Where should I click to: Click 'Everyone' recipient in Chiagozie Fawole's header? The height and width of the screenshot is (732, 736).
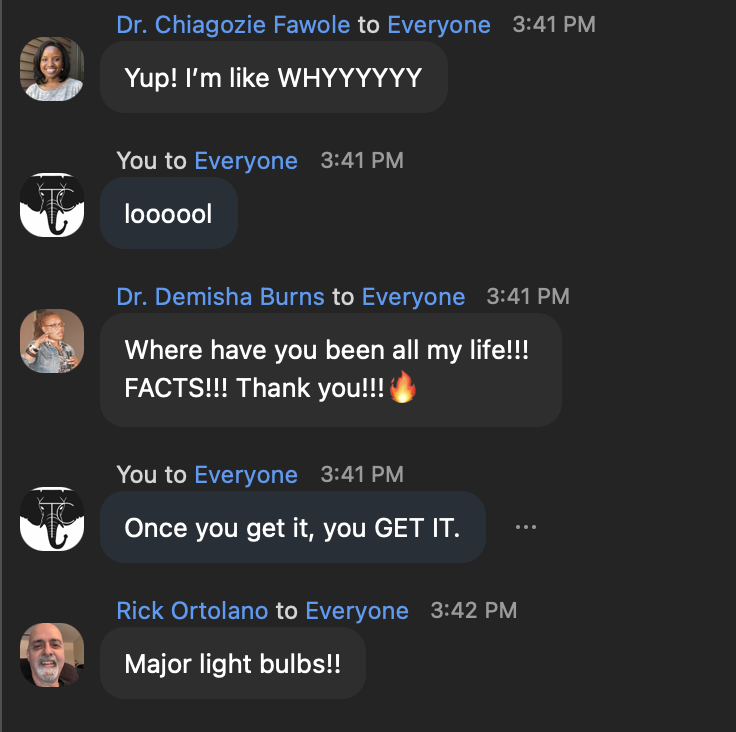tap(439, 25)
